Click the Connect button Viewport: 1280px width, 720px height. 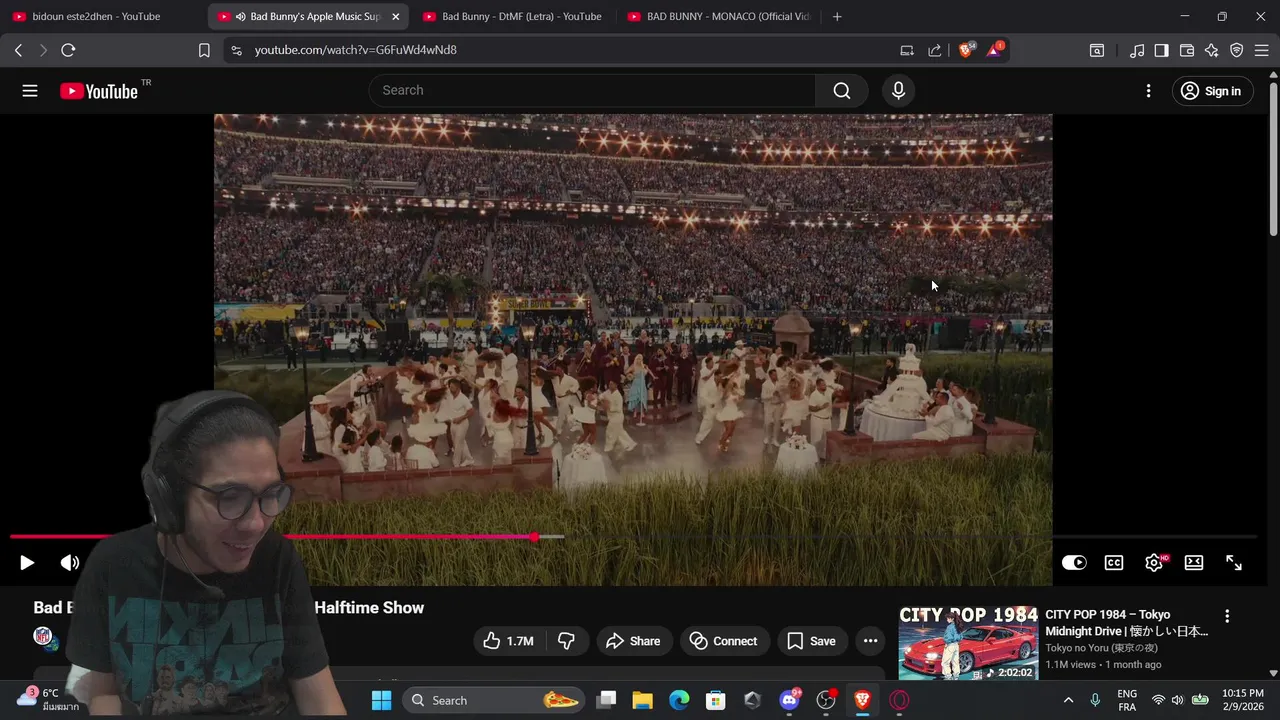(x=724, y=641)
